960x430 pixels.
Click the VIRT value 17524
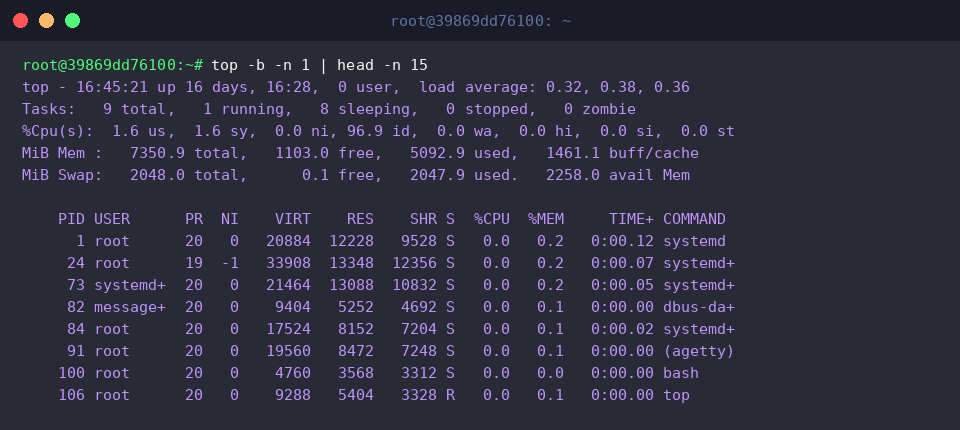[288, 330]
